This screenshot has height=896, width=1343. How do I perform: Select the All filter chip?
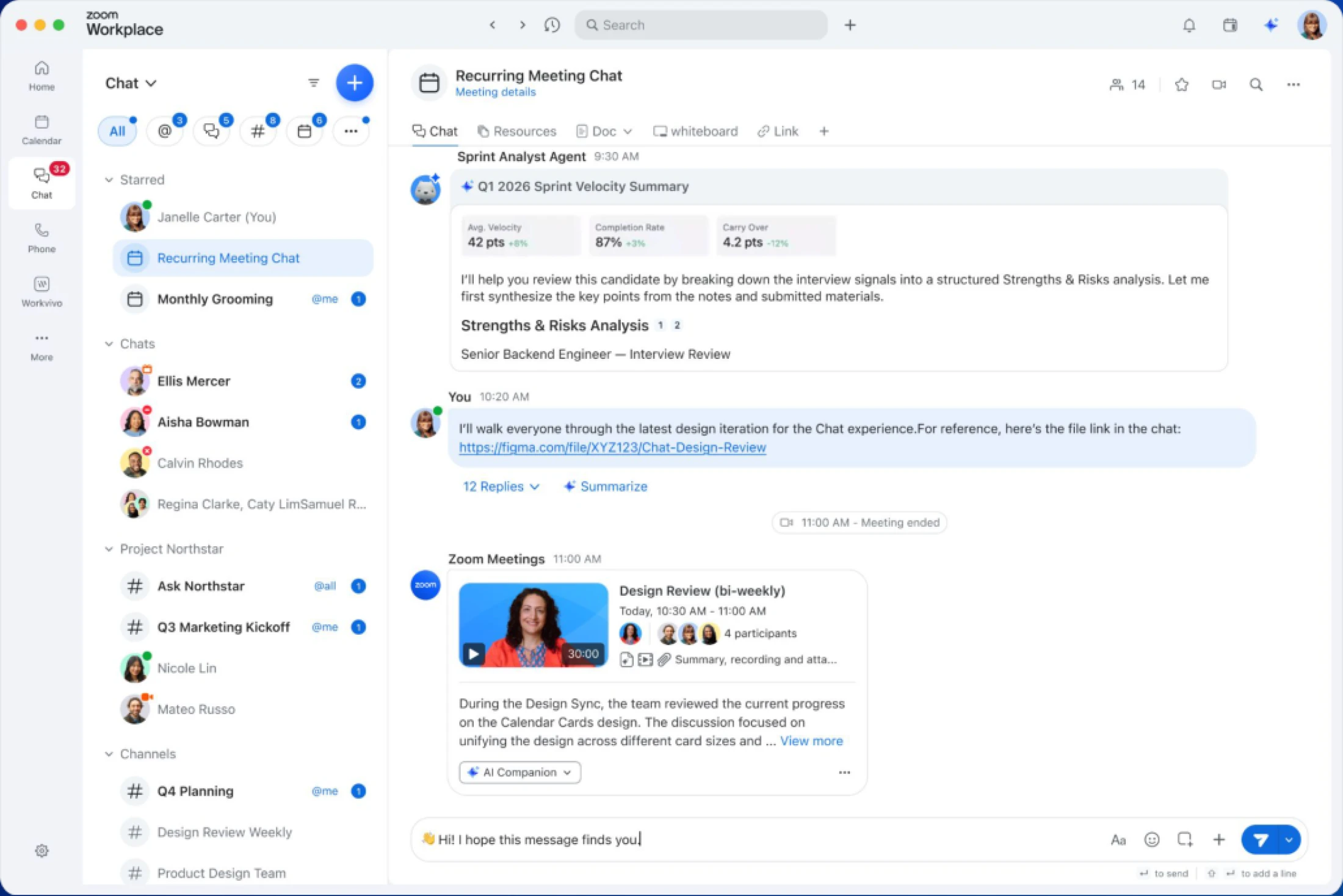(x=117, y=131)
